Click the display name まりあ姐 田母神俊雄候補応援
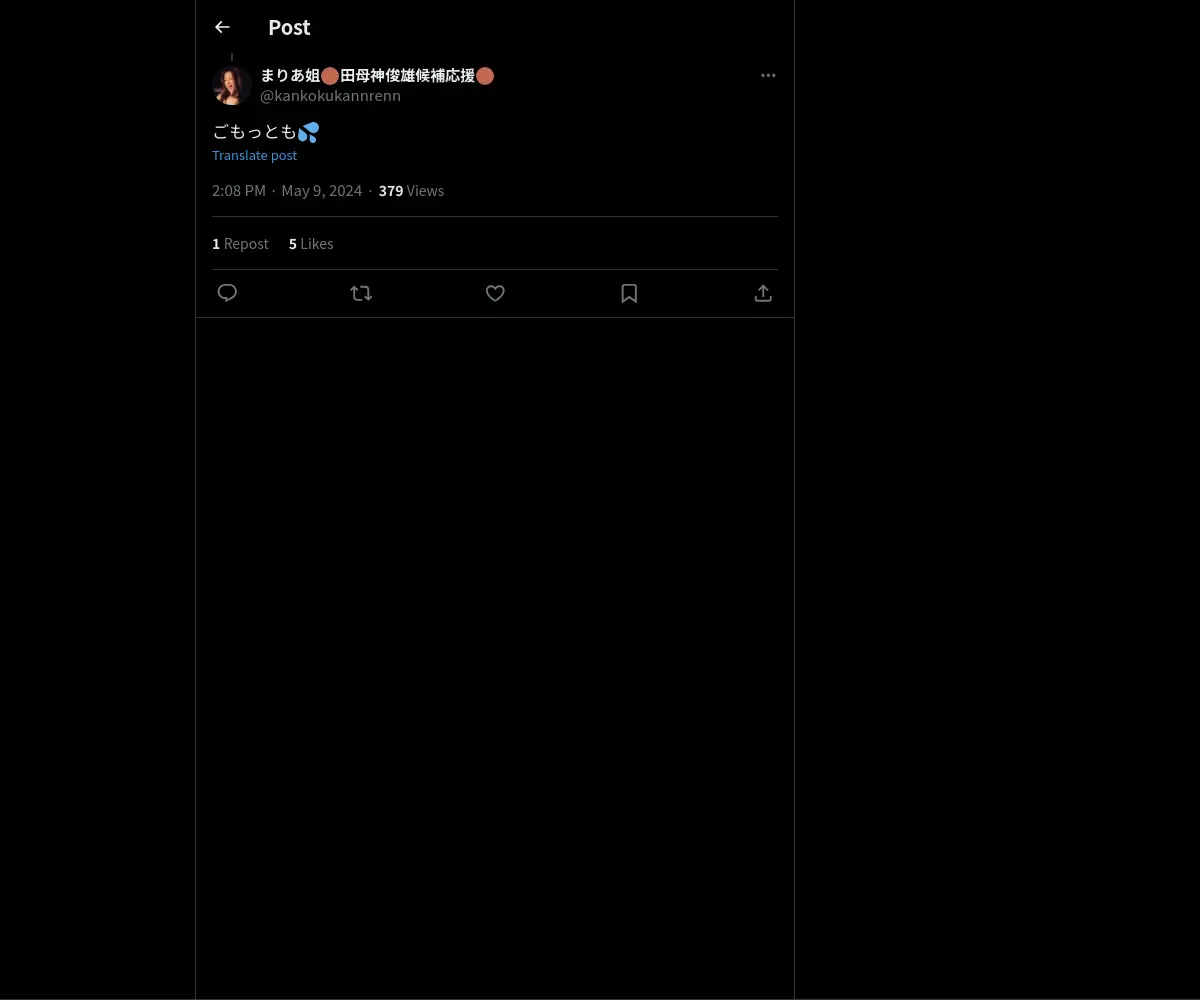This screenshot has width=1200, height=1000. 377,76
